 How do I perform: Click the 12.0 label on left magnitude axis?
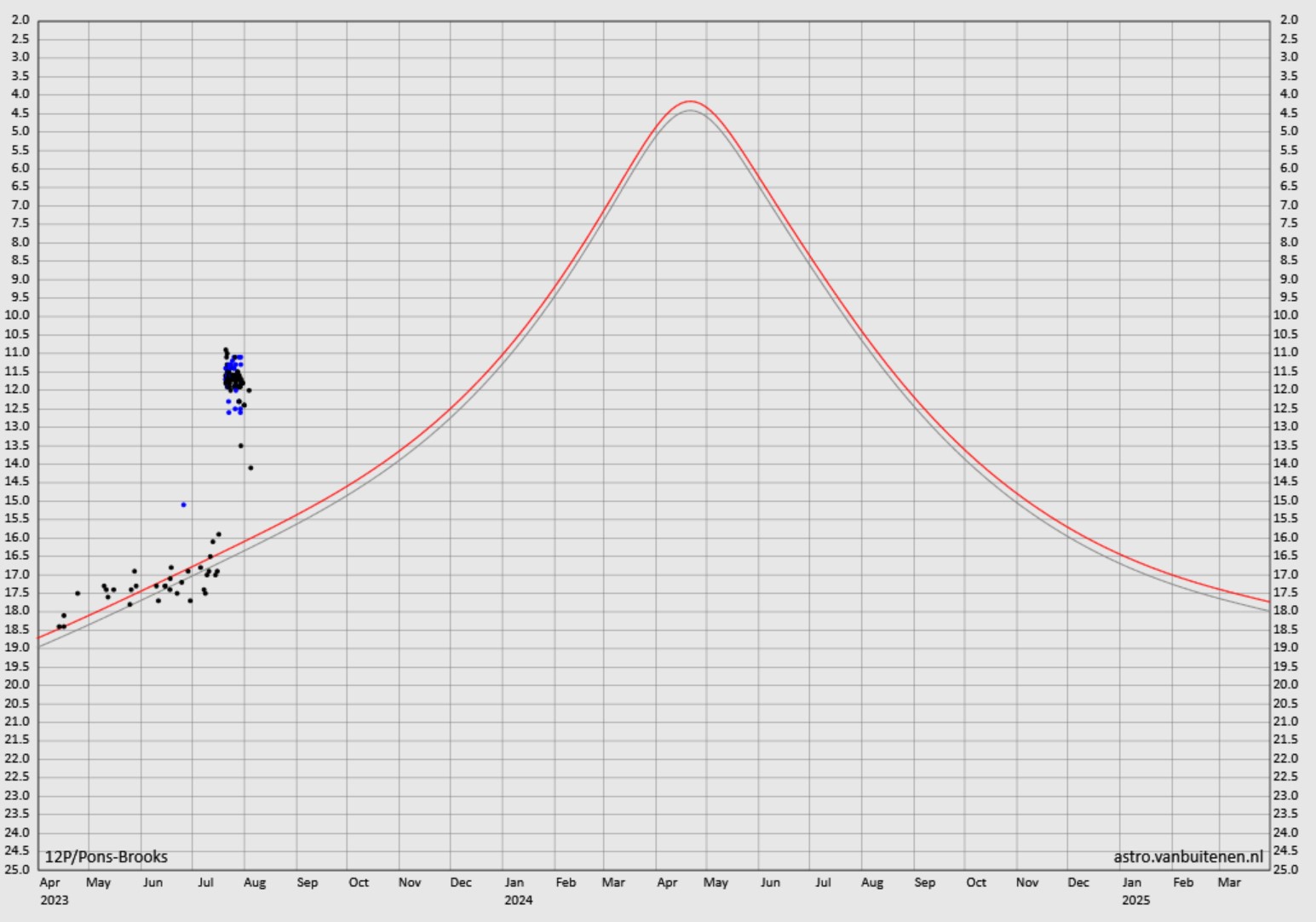18,389
